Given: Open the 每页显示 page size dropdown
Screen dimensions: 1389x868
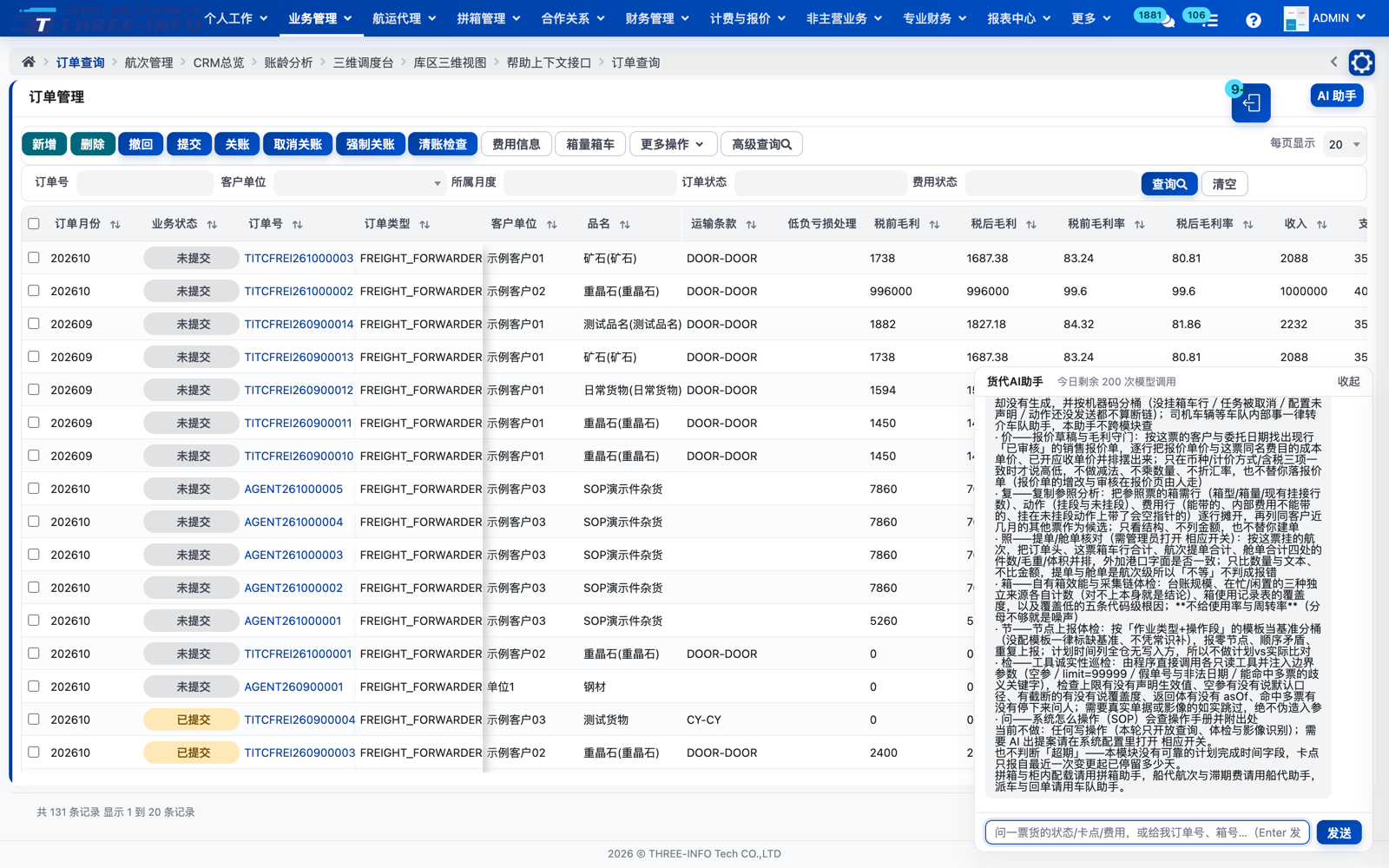Looking at the screenshot, I should click(1344, 145).
